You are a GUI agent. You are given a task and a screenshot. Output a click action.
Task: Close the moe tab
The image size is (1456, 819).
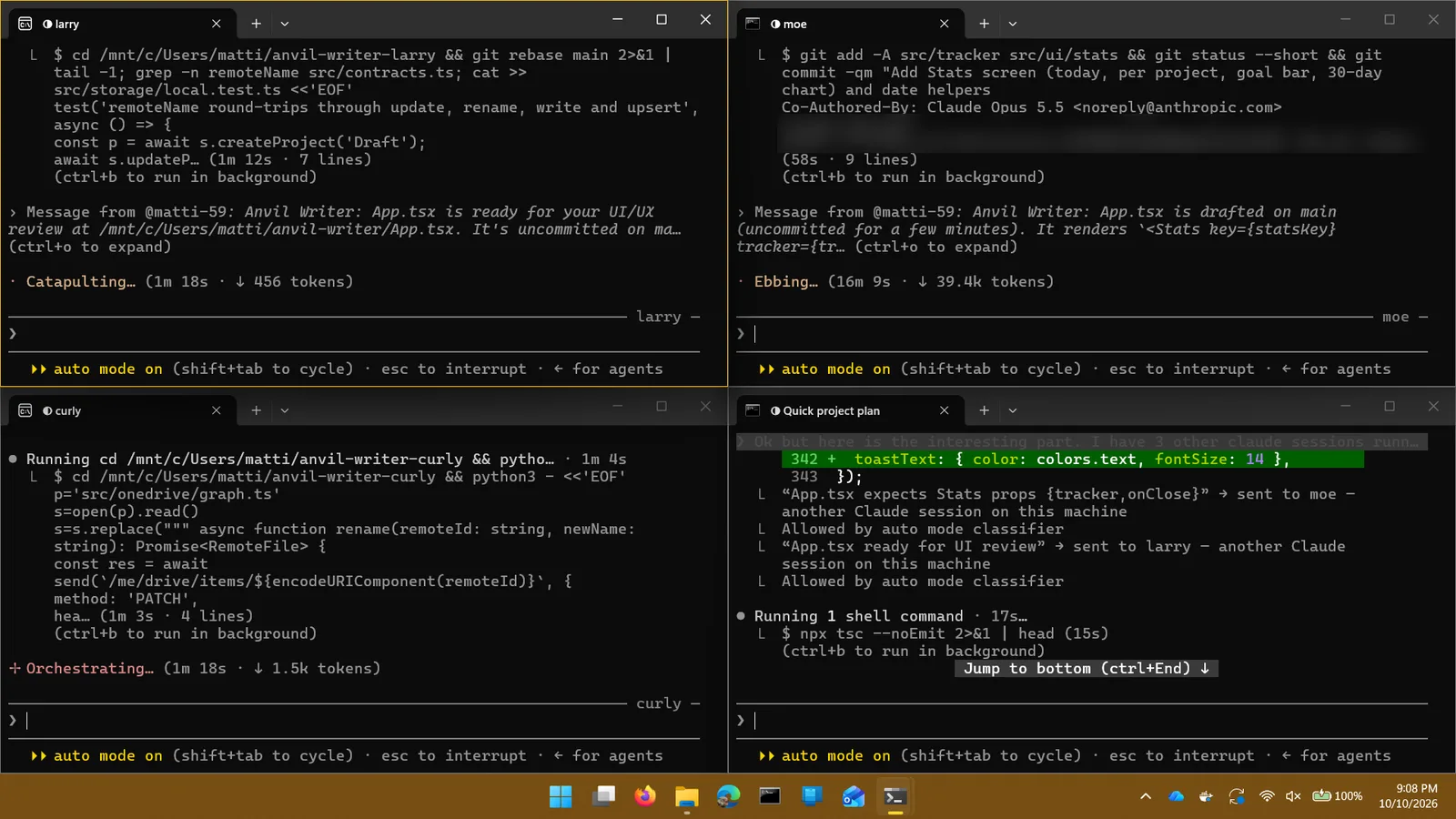(x=944, y=24)
